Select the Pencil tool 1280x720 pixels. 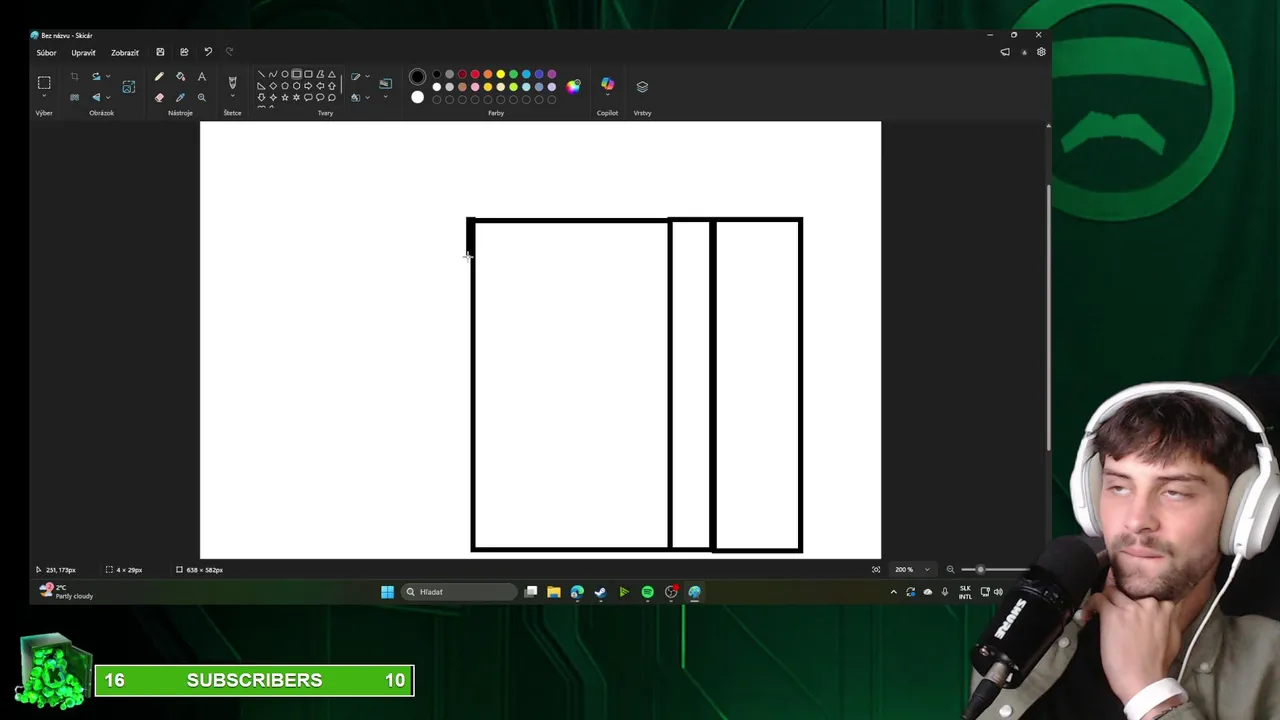point(159,76)
